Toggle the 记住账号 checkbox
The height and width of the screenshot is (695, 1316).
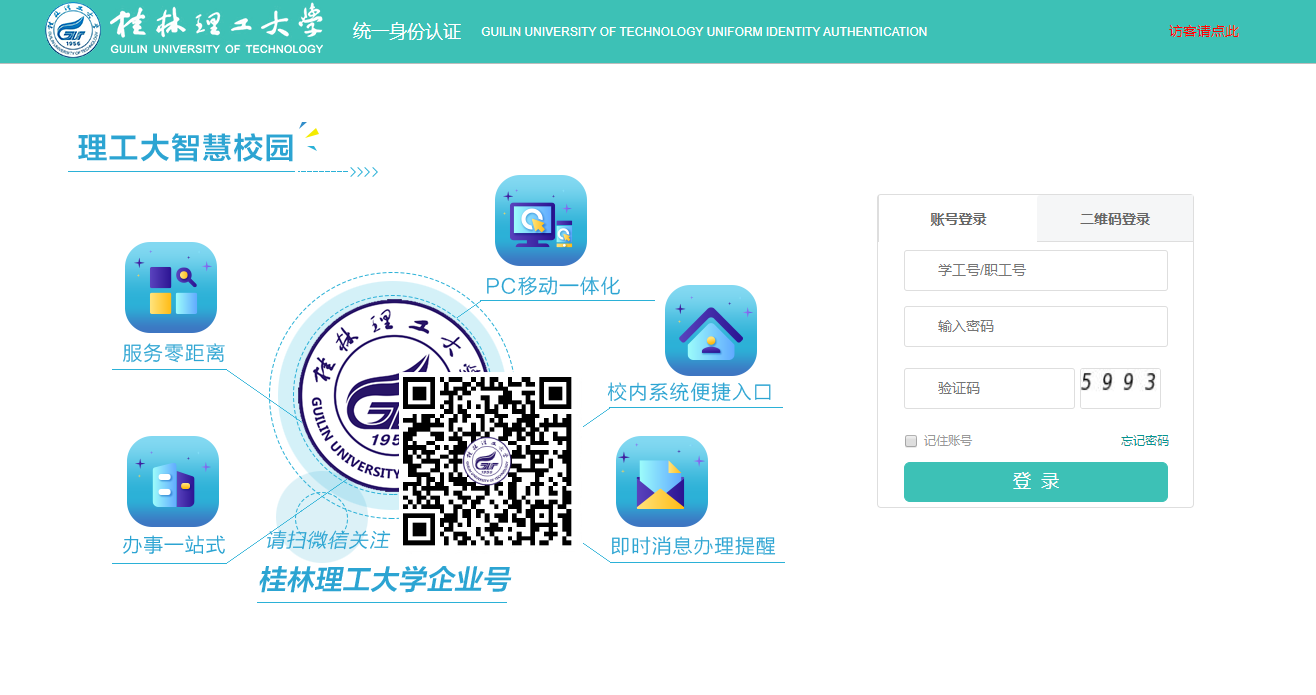[x=911, y=441]
